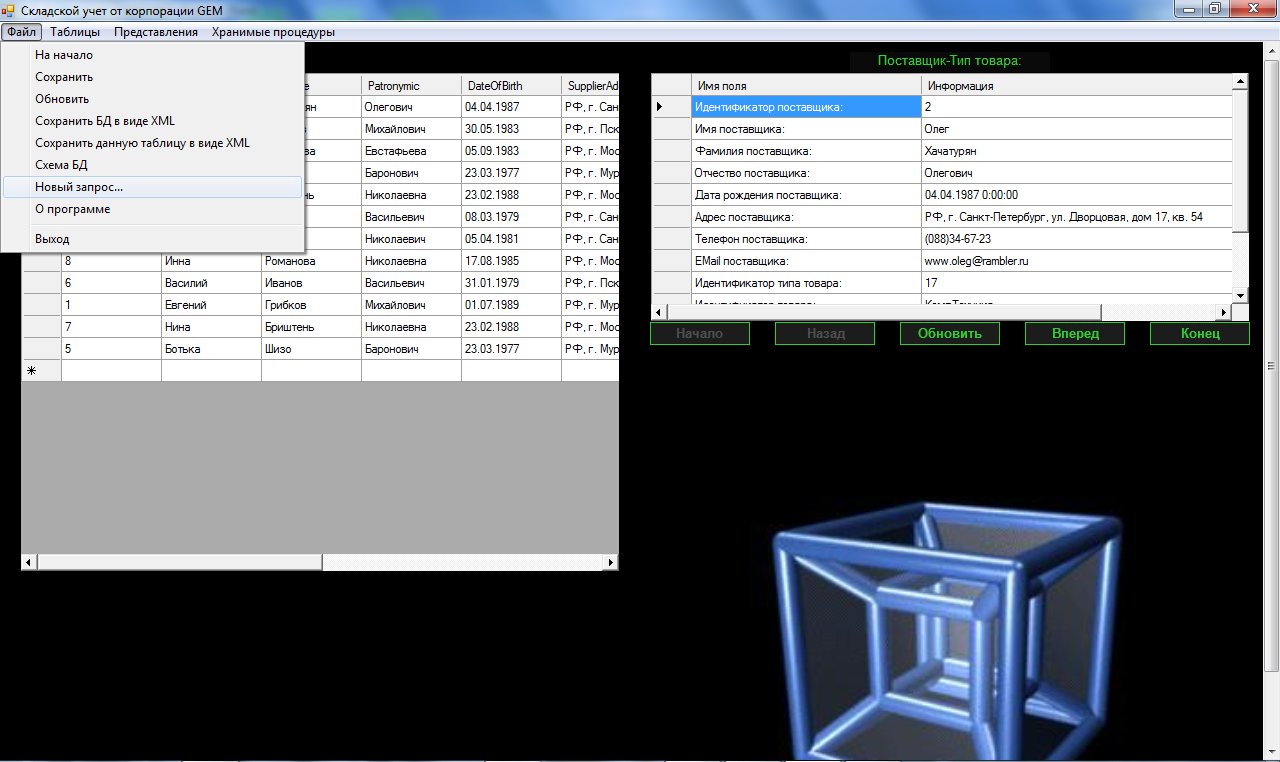
Task: Click 'Схема БД' menu entry
Action: pos(61,165)
